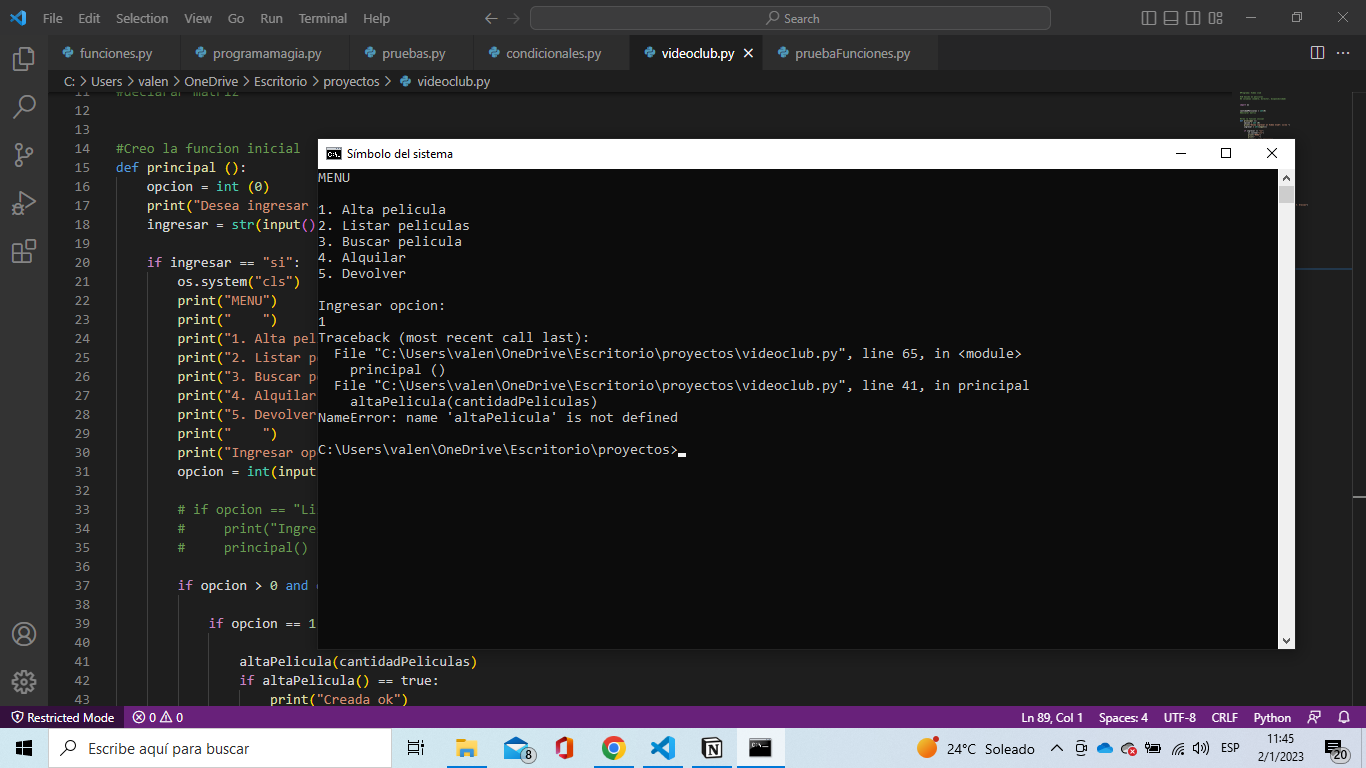
Task: Select the OneDrive breadcrumb segment
Action: point(211,82)
